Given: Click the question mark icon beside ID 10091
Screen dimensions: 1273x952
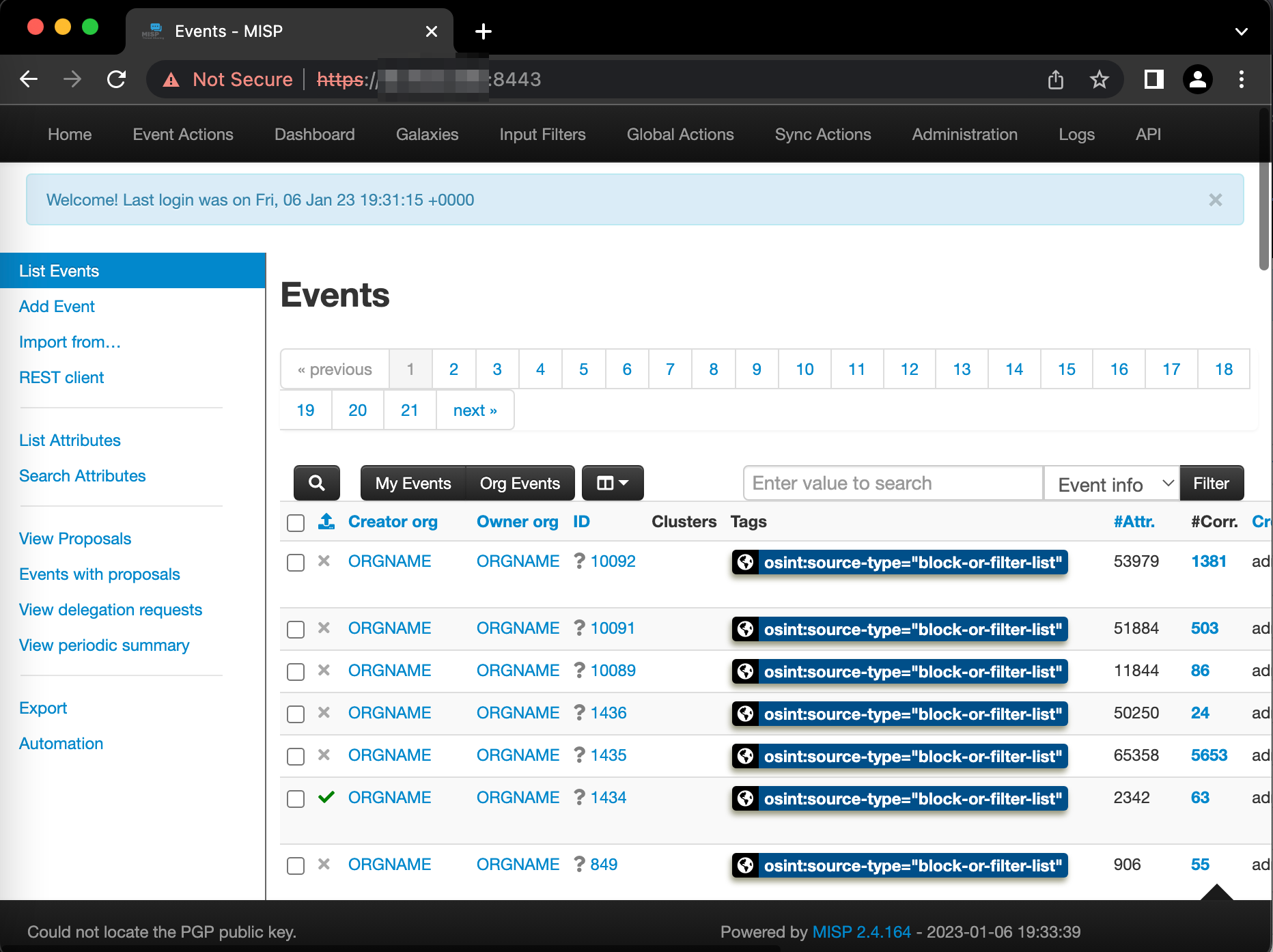Looking at the screenshot, I should (578, 628).
